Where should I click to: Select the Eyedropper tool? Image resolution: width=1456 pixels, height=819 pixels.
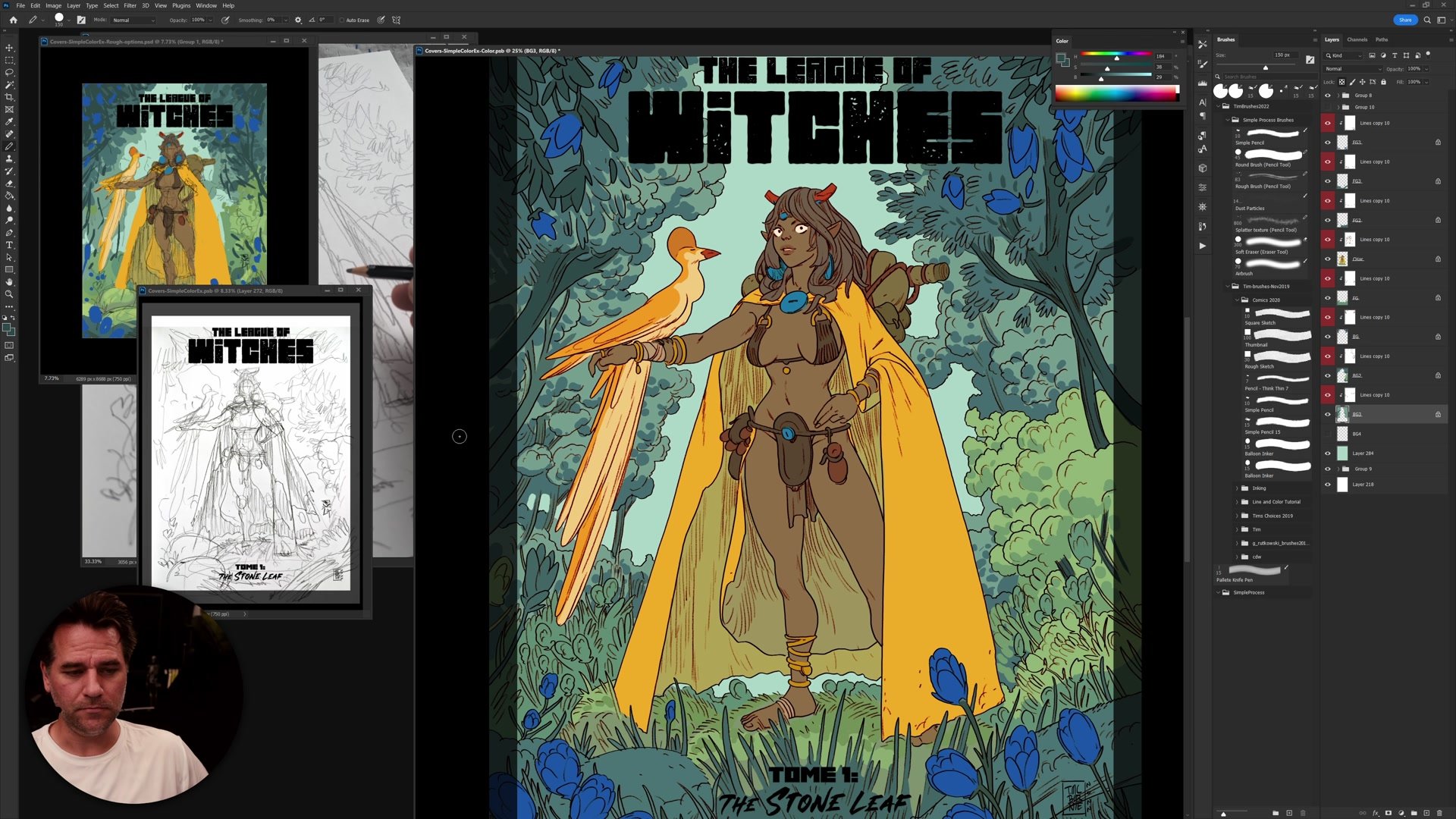point(9,121)
